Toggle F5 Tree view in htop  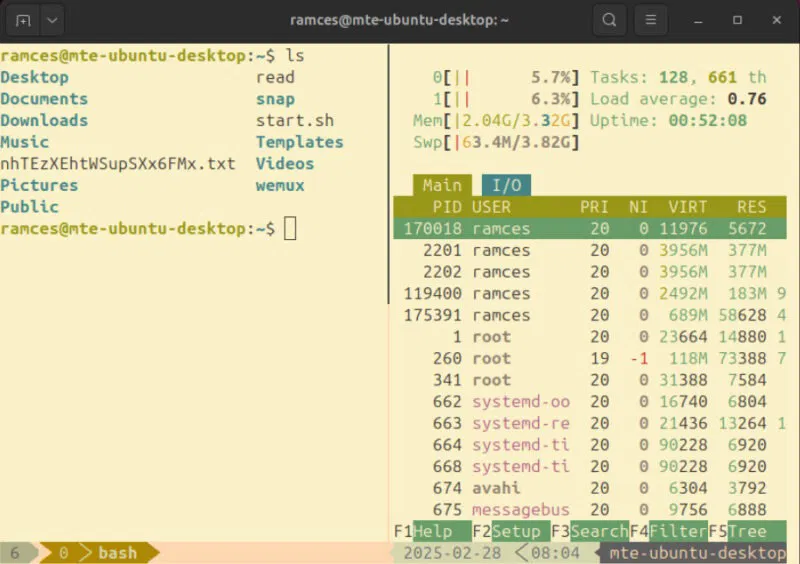point(736,531)
